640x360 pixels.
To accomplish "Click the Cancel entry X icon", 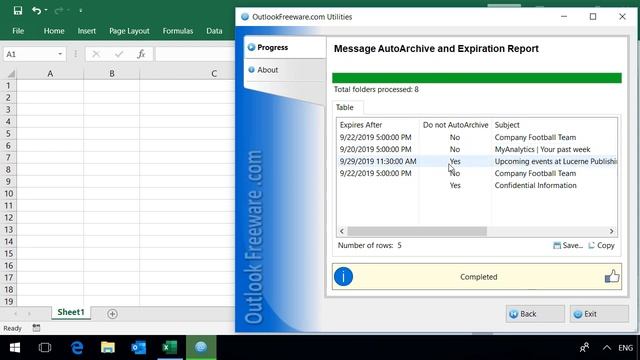I will (96, 54).
